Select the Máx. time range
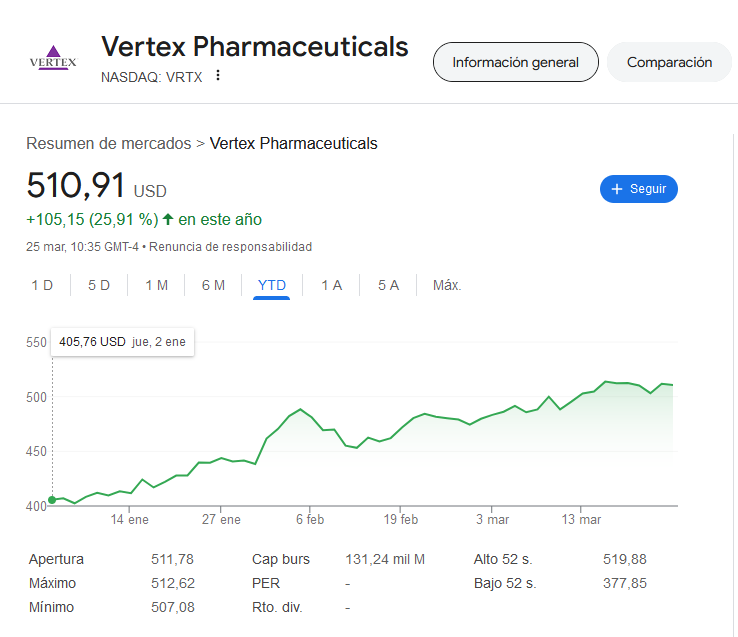Image resolution: width=738 pixels, height=637 pixels. [x=447, y=285]
